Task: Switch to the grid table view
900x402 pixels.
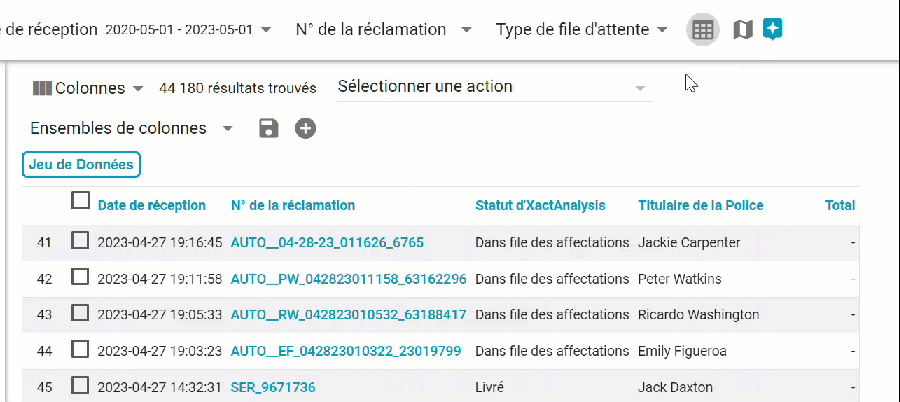Action: (x=703, y=30)
